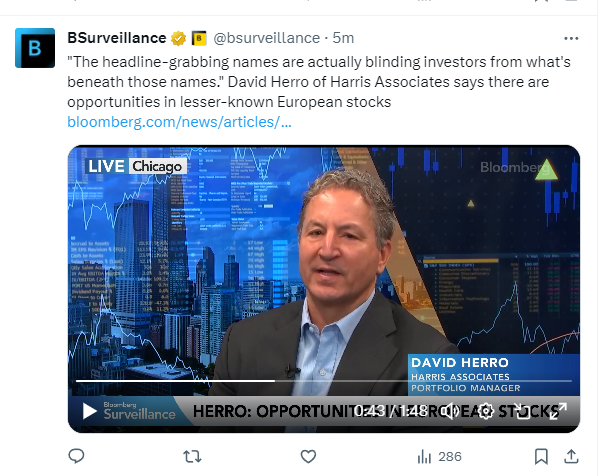This screenshot has width=602, height=476.
Task: Open the @bsurveillance handle
Action: 266,38
